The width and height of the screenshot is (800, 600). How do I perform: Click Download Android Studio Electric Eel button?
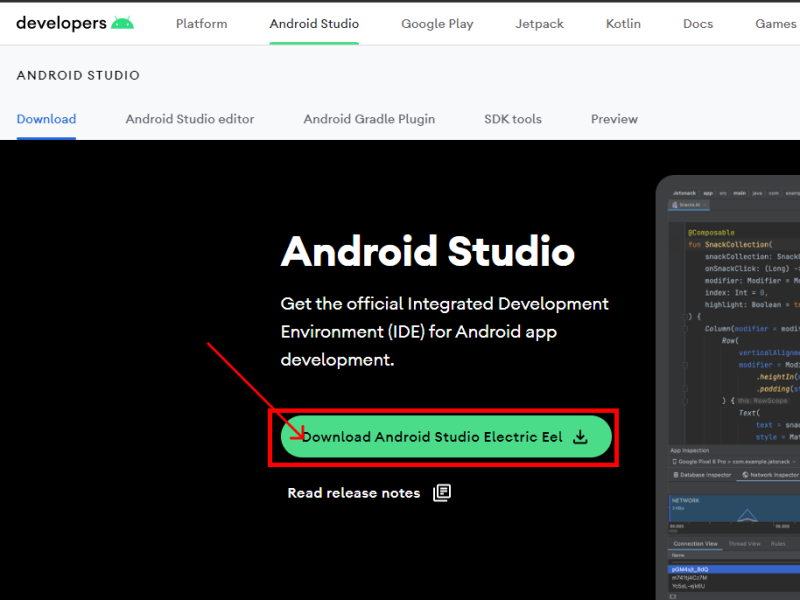[446, 437]
